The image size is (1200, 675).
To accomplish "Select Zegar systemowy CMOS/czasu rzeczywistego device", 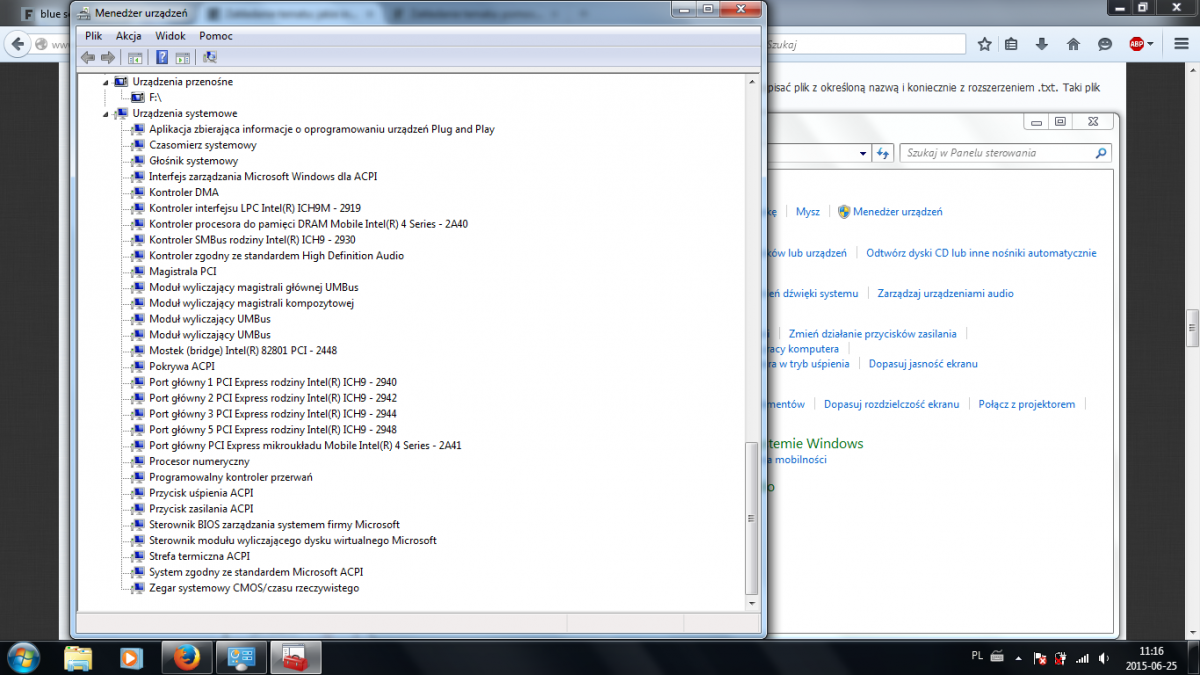I will [254, 588].
